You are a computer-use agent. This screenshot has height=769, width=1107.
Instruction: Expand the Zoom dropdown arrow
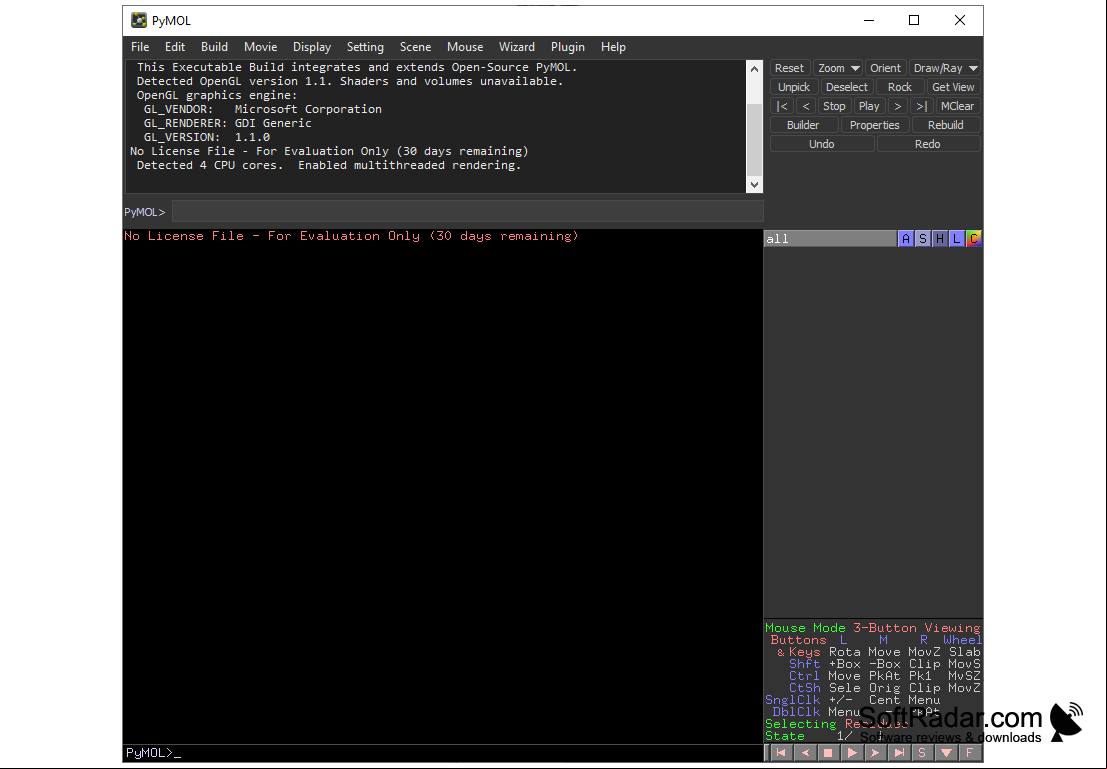click(x=855, y=68)
